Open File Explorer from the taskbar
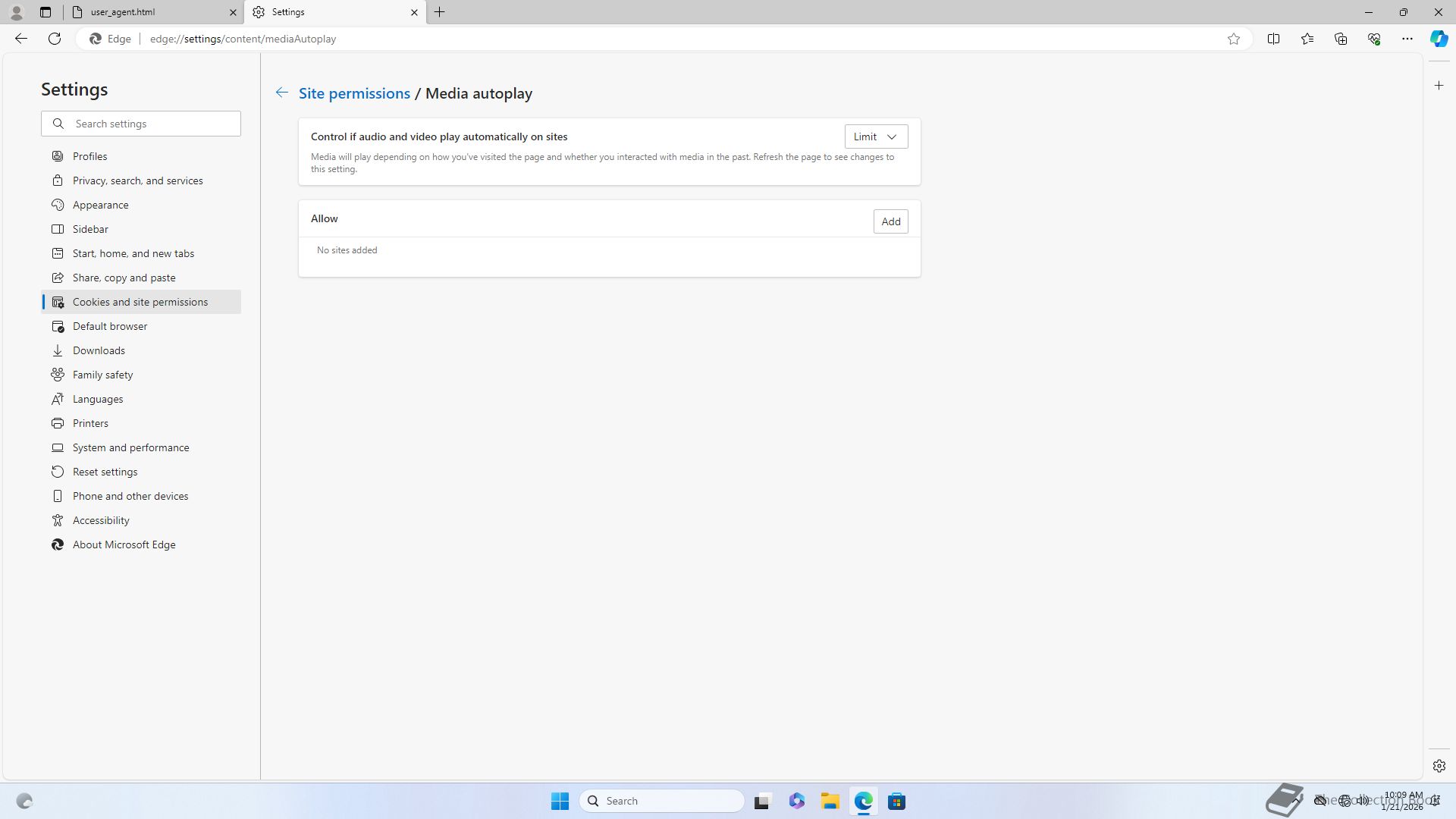The image size is (1456, 819). (830, 801)
